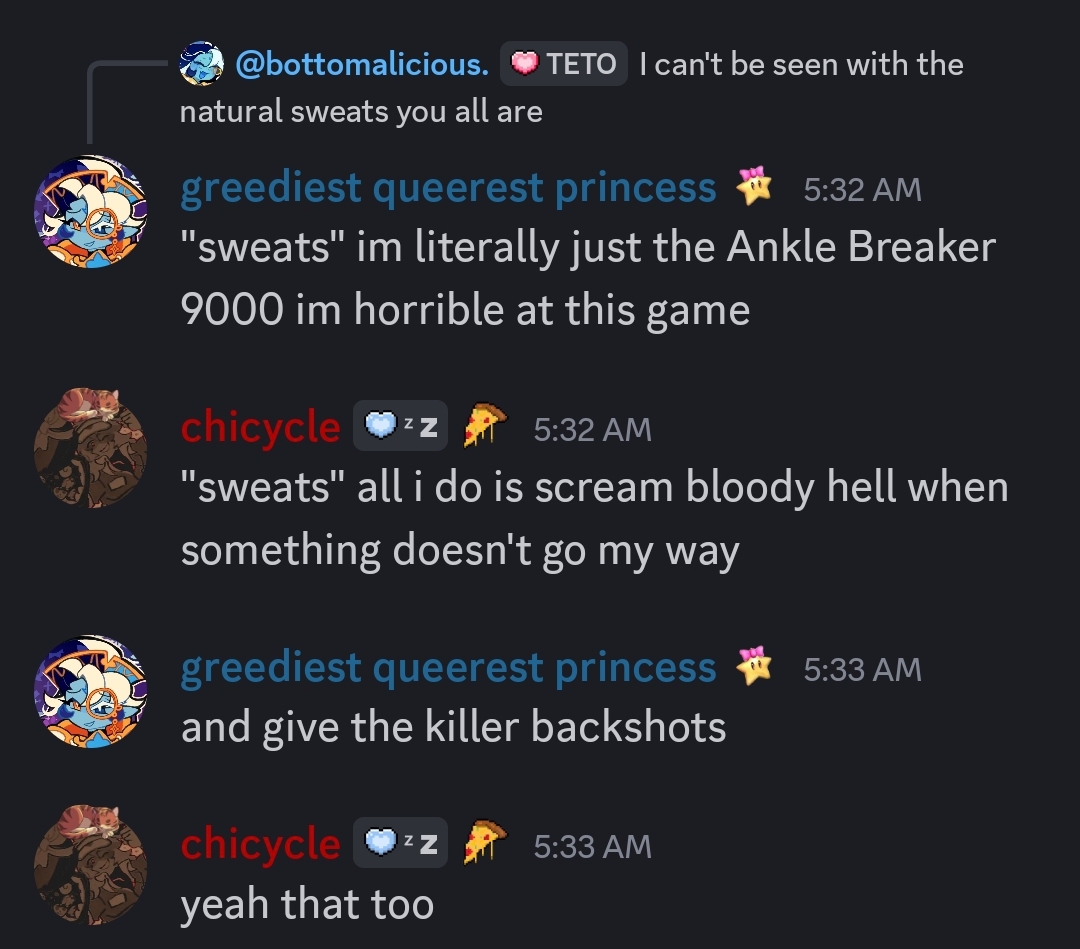Click the 5:32 AM timestamp beside chicycle

pos(592,429)
